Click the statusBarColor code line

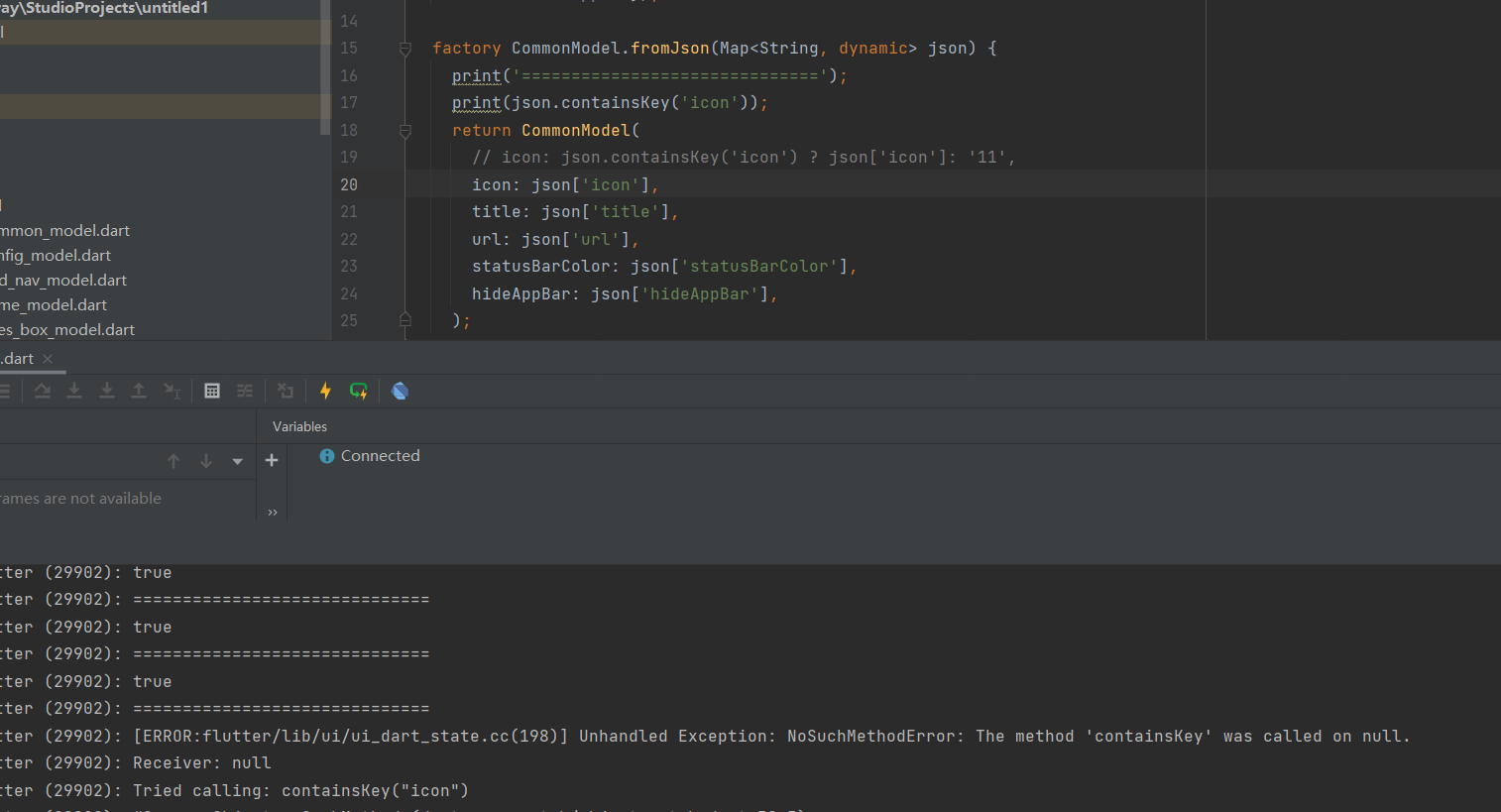664,267
